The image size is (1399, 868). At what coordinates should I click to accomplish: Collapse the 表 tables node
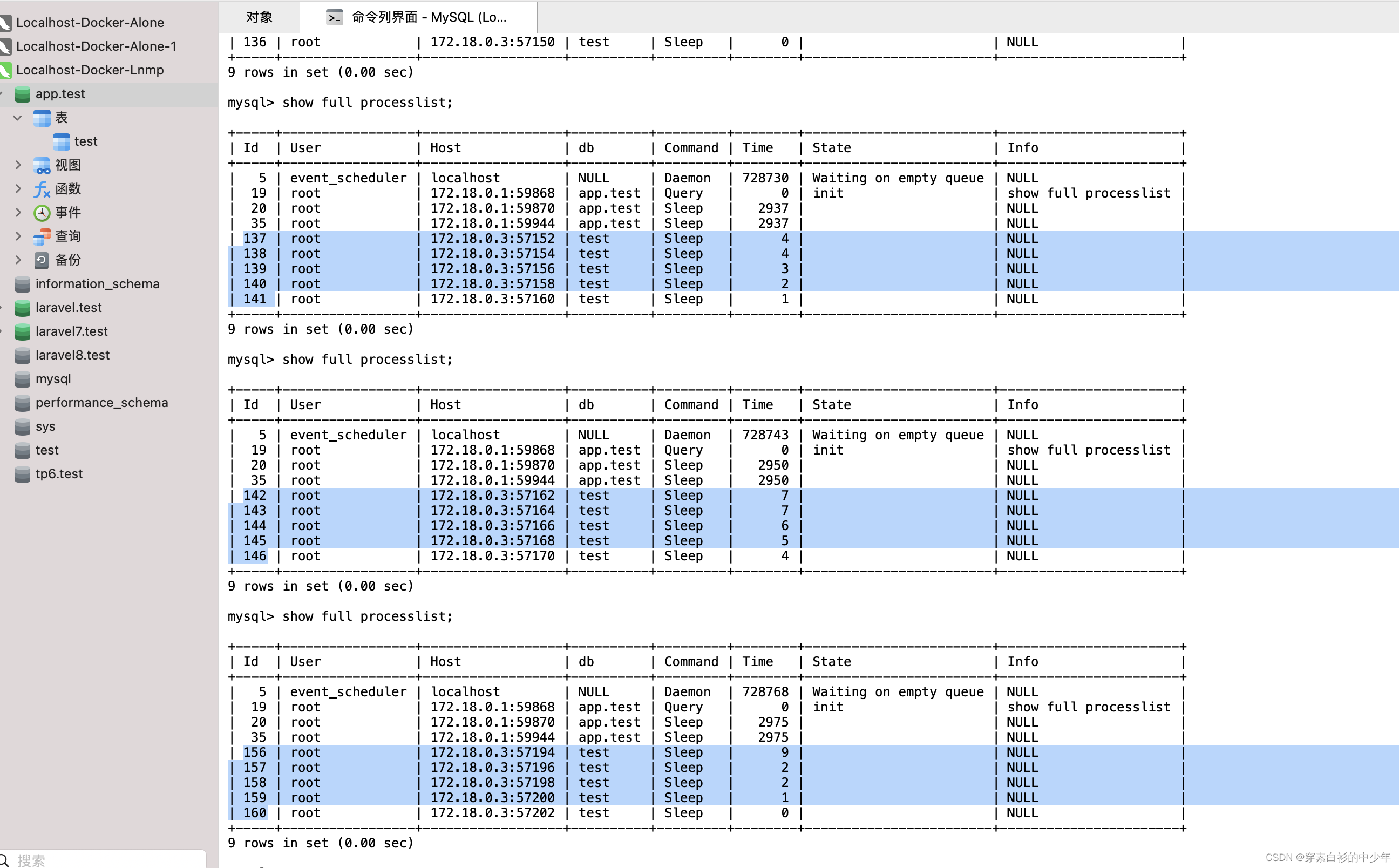pos(18,118)
